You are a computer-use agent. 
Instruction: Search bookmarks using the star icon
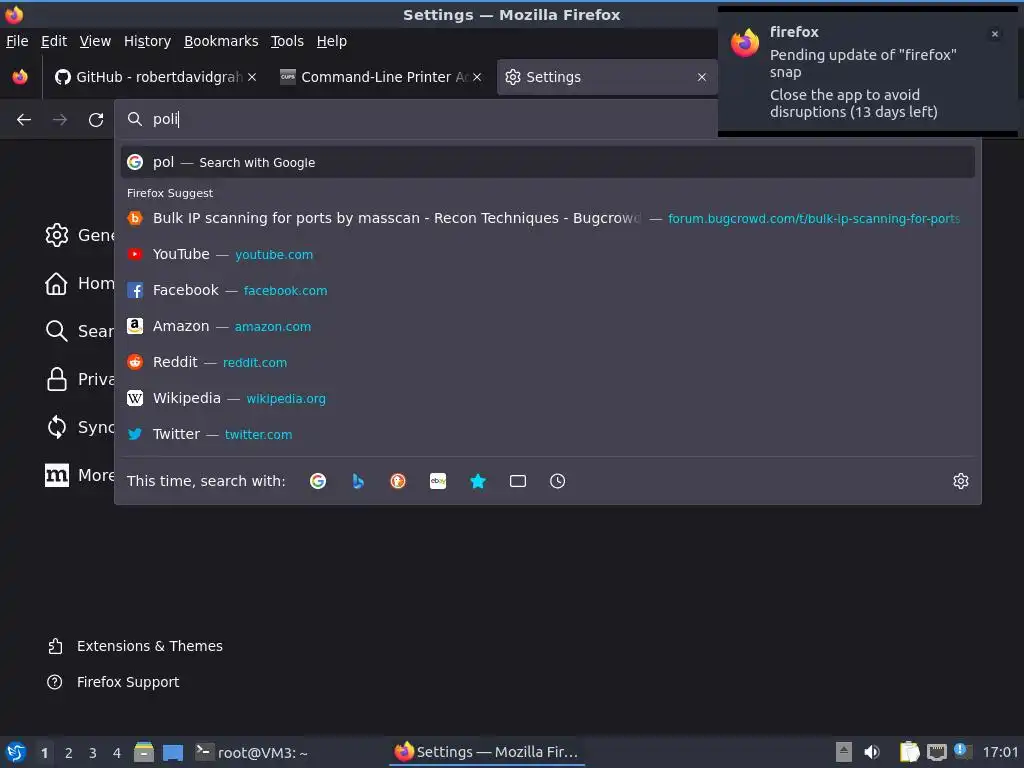(478, 481)
